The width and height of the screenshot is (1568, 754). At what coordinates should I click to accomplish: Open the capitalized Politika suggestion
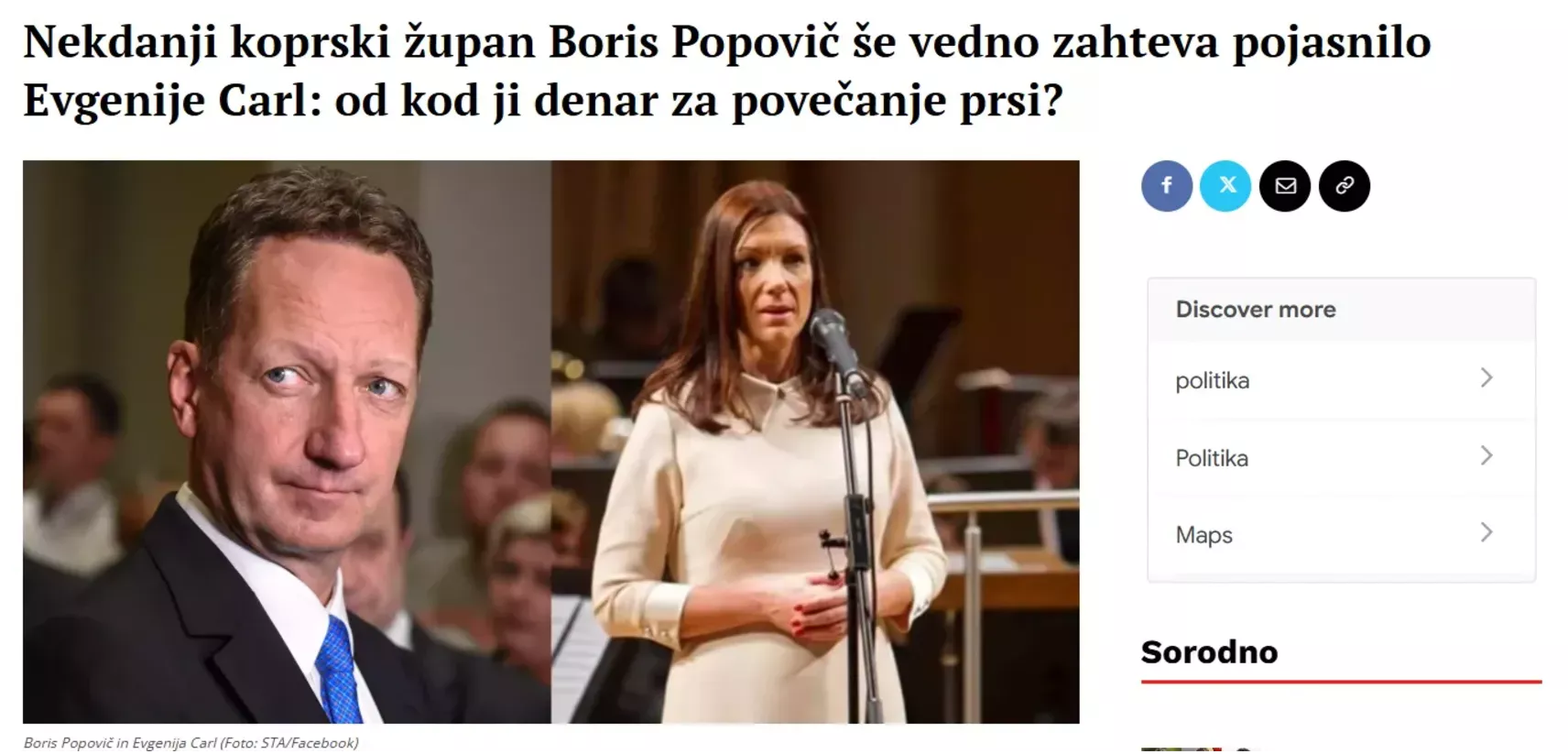coord(1341,458)
